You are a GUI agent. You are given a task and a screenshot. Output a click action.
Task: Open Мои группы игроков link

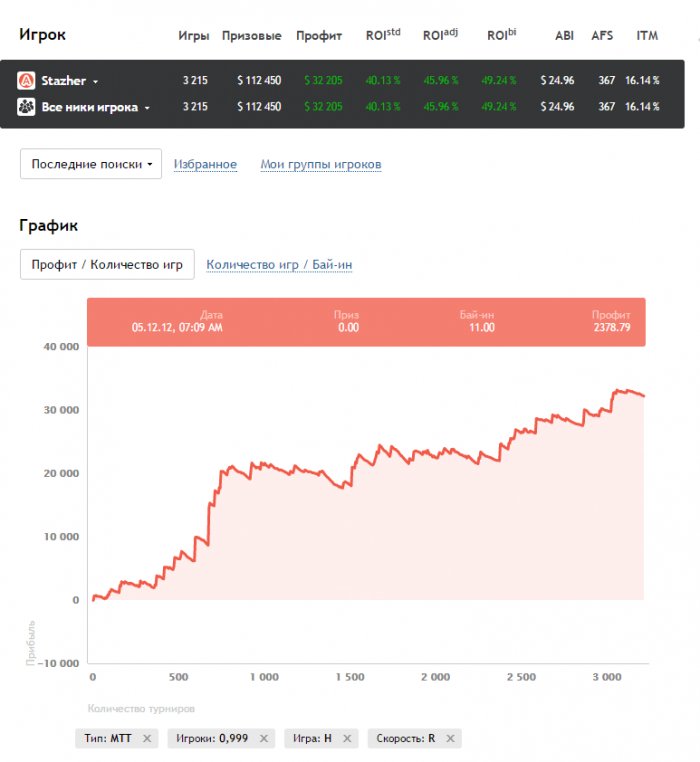(x=320, y=164)
